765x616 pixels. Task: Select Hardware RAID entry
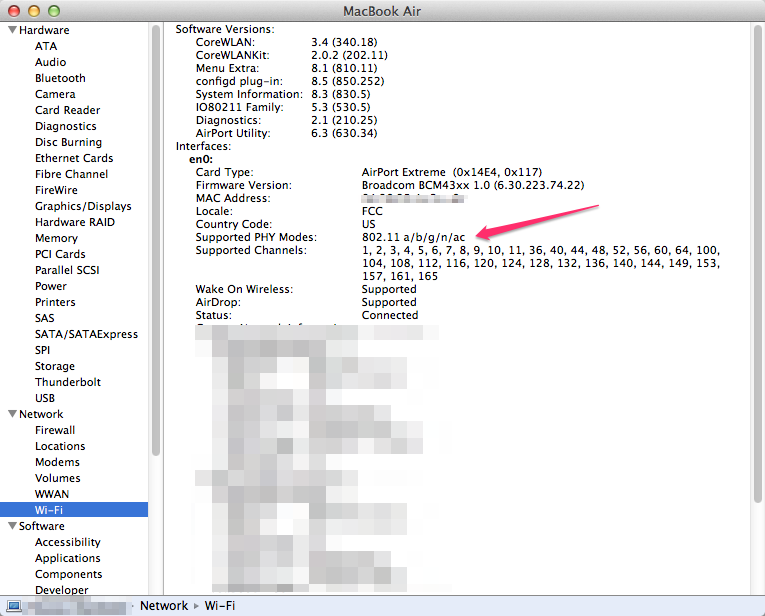[75, 222]
